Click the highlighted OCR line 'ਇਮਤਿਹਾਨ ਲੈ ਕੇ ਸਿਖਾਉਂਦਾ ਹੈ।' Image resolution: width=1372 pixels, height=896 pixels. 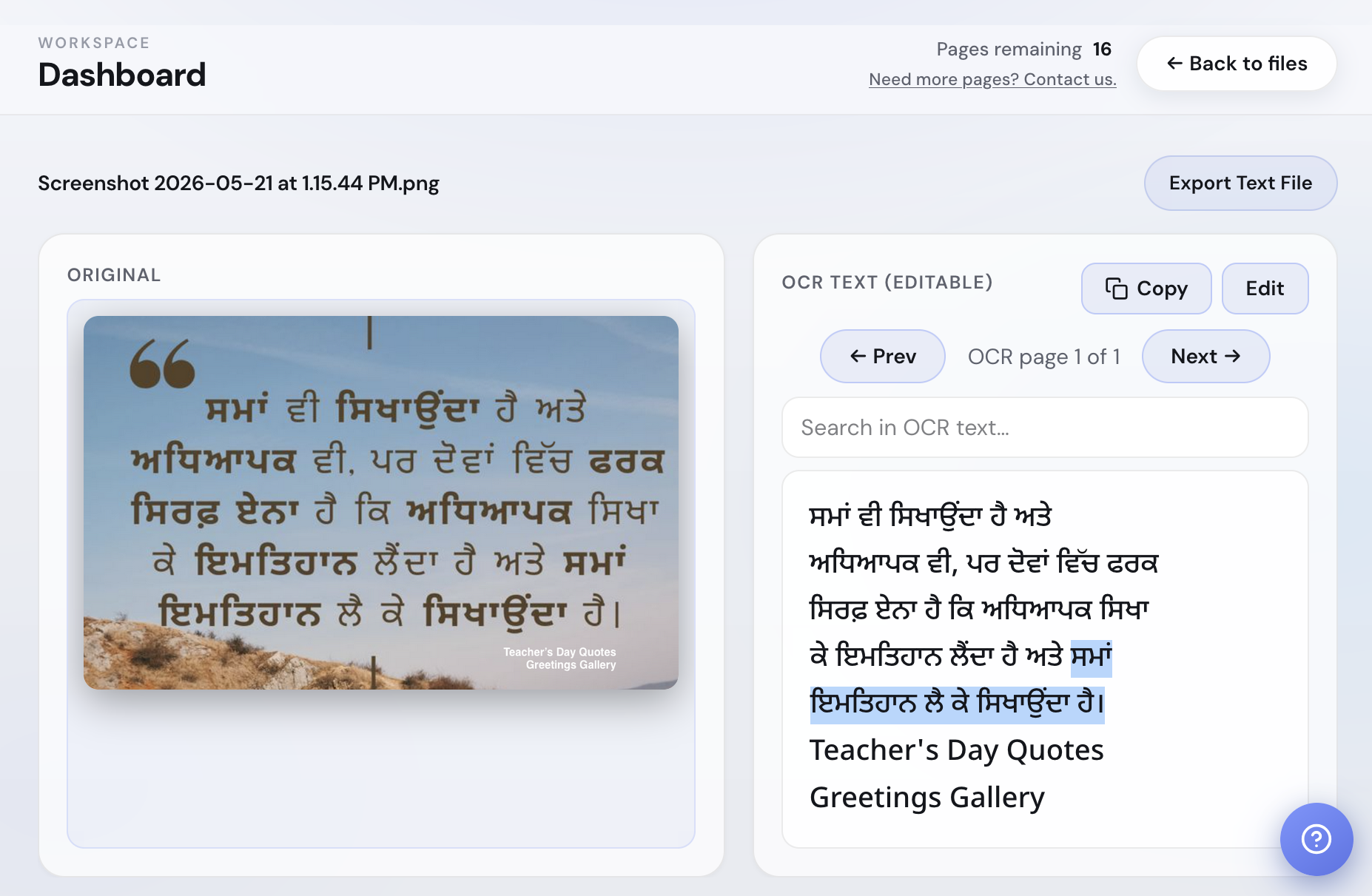point(957,703)
